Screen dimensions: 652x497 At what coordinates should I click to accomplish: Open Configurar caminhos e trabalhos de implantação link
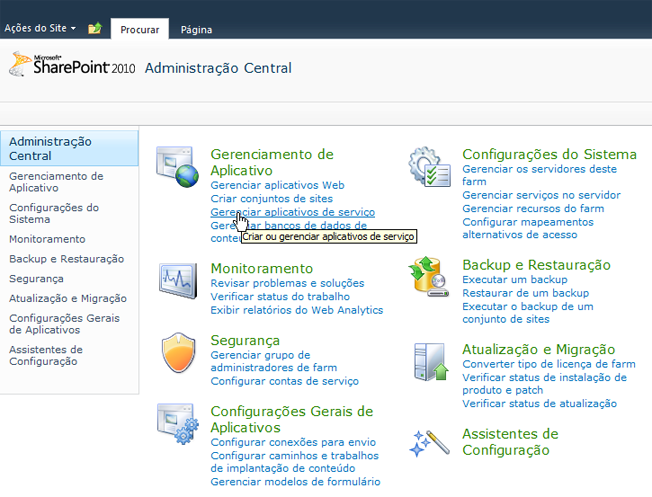294,462
